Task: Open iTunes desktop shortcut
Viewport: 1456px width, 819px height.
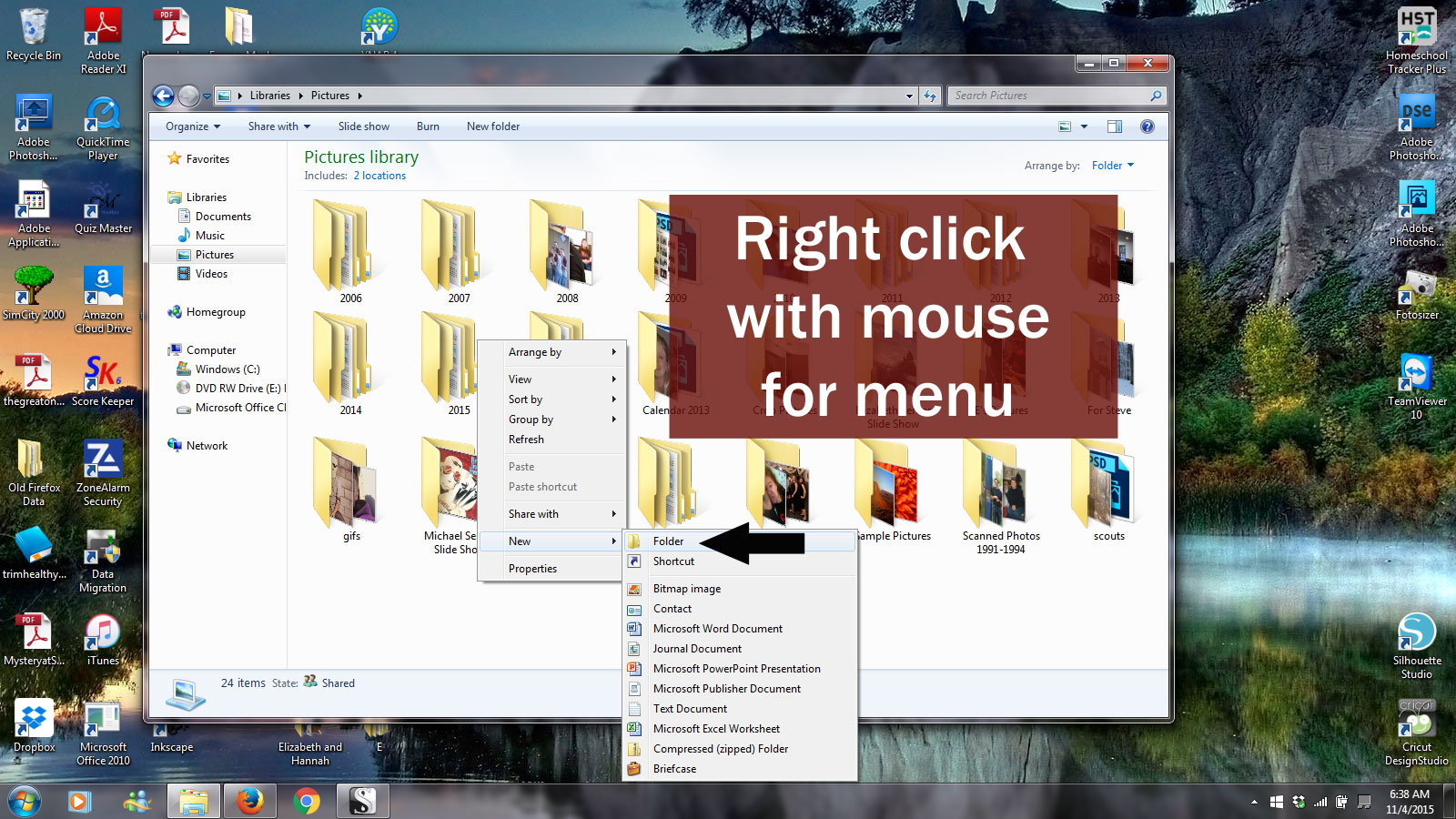Action: click(x=103, y=640)
